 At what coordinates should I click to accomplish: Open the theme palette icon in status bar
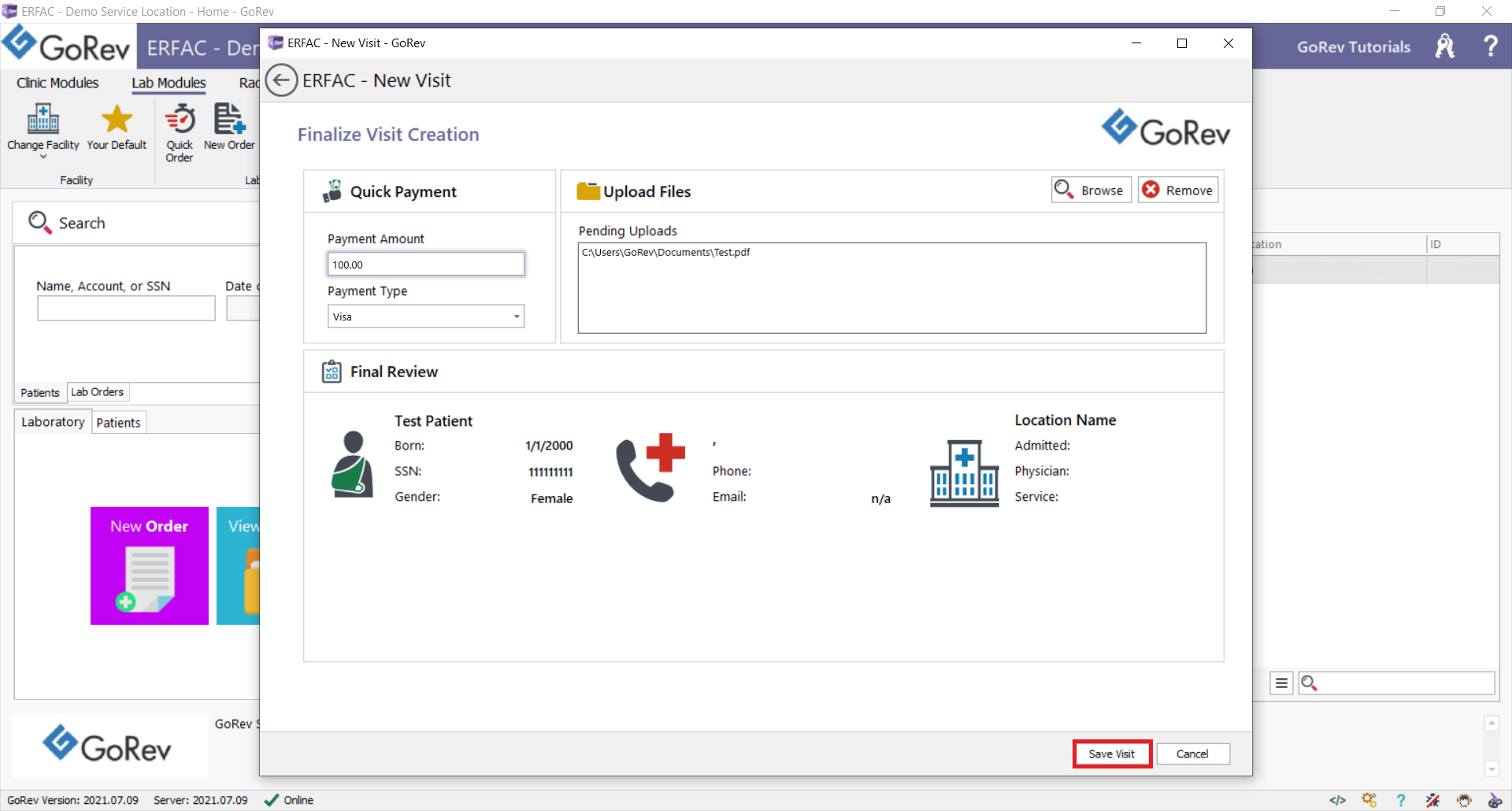[1495, 800]
